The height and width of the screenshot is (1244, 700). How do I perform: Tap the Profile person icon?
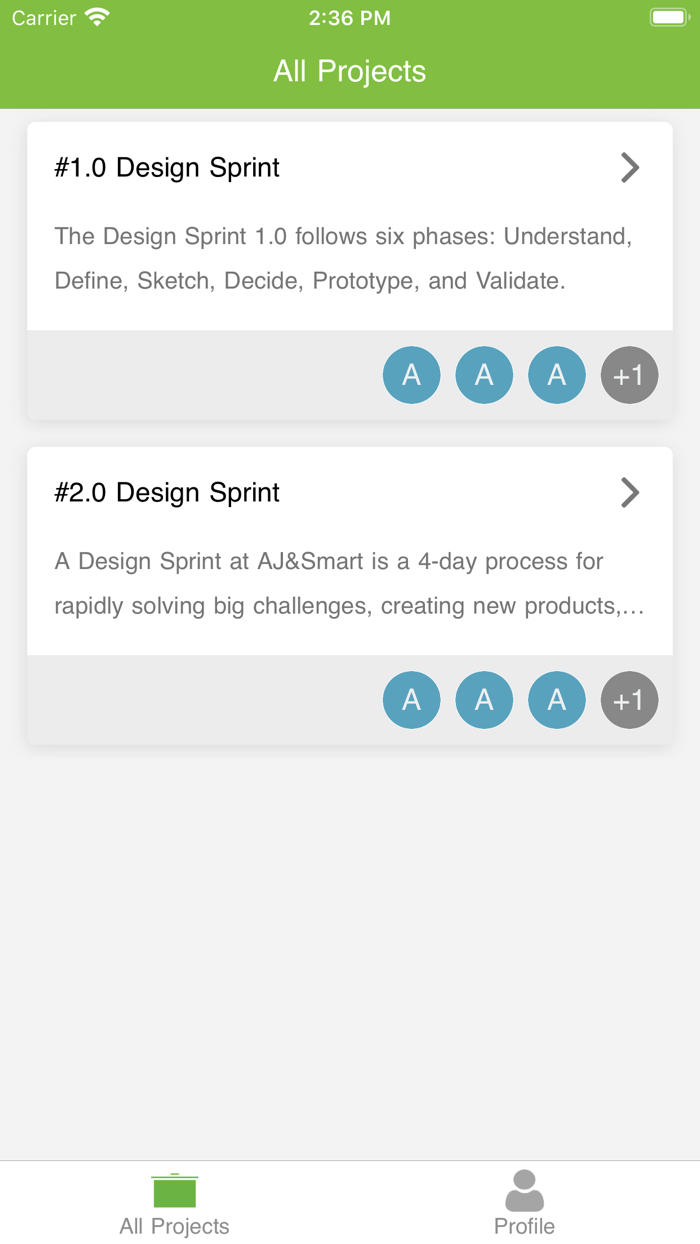(524, 1190)
